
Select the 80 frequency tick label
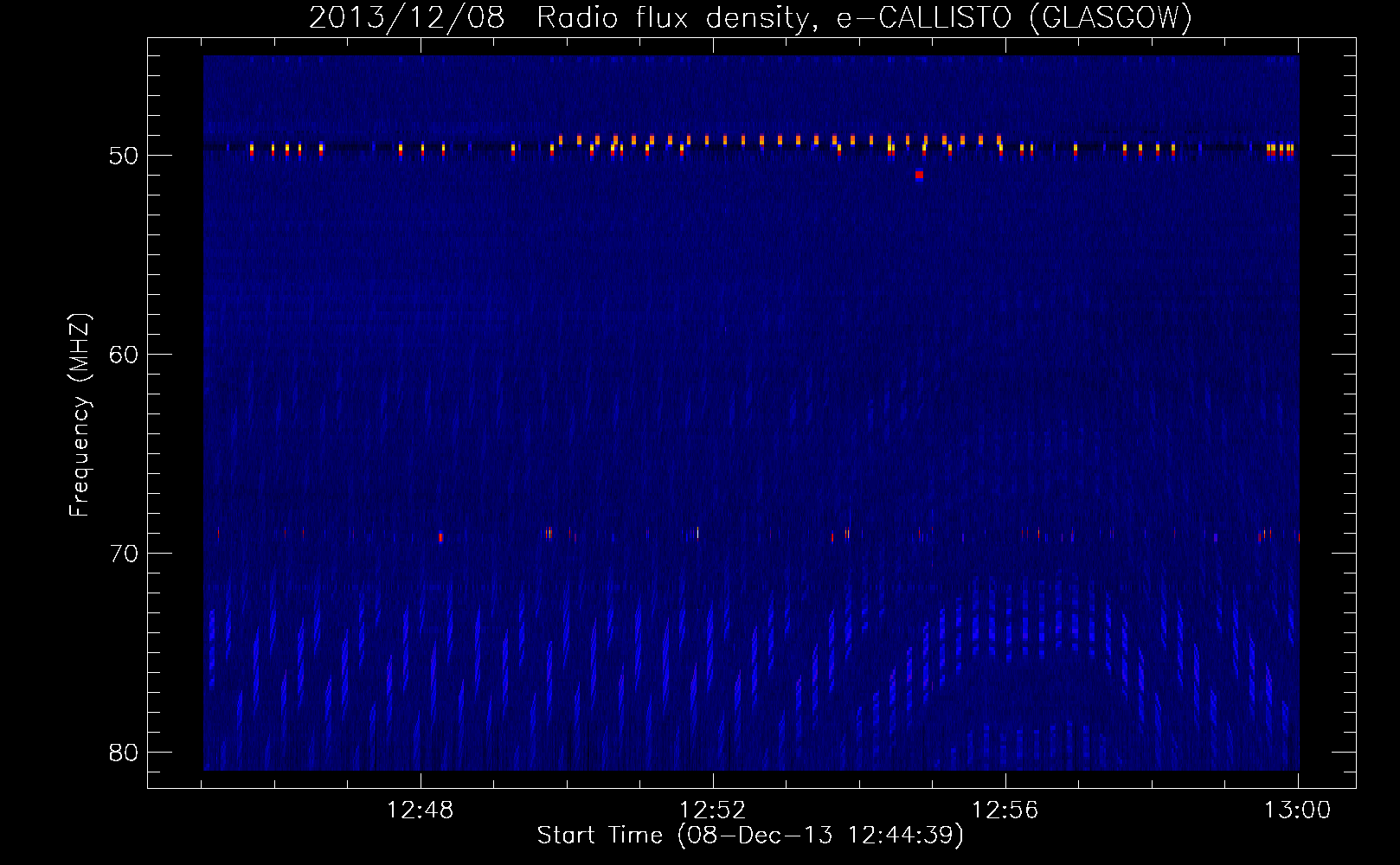coord(124,753)
